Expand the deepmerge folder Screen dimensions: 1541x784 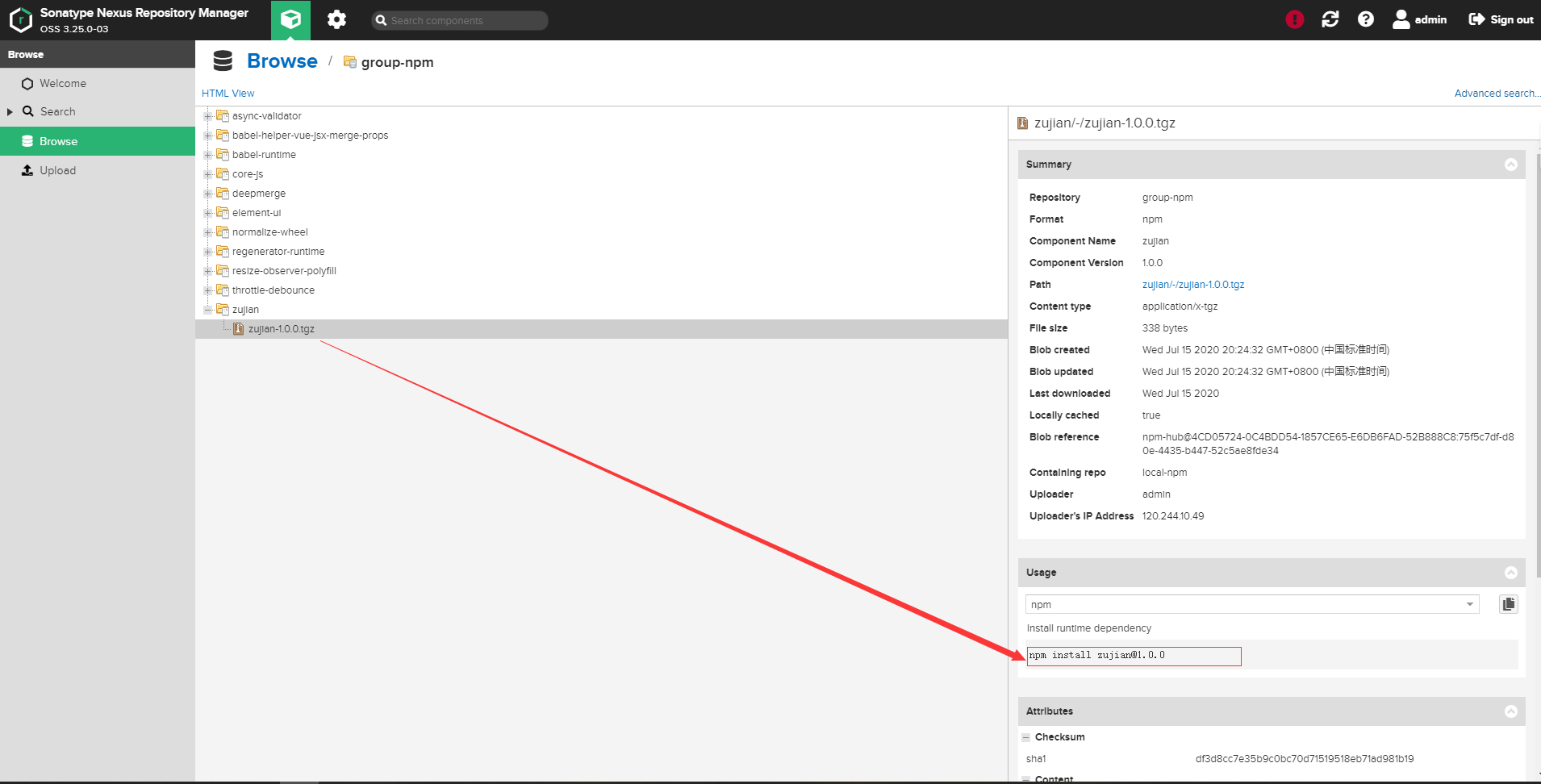pos(207,194)
